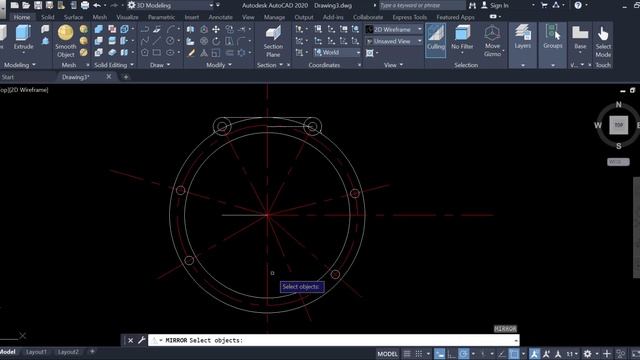The height and width of the screenshot is (360, 640).
Task: Select the Move tool in Modify panel
Action: [216, 29]
